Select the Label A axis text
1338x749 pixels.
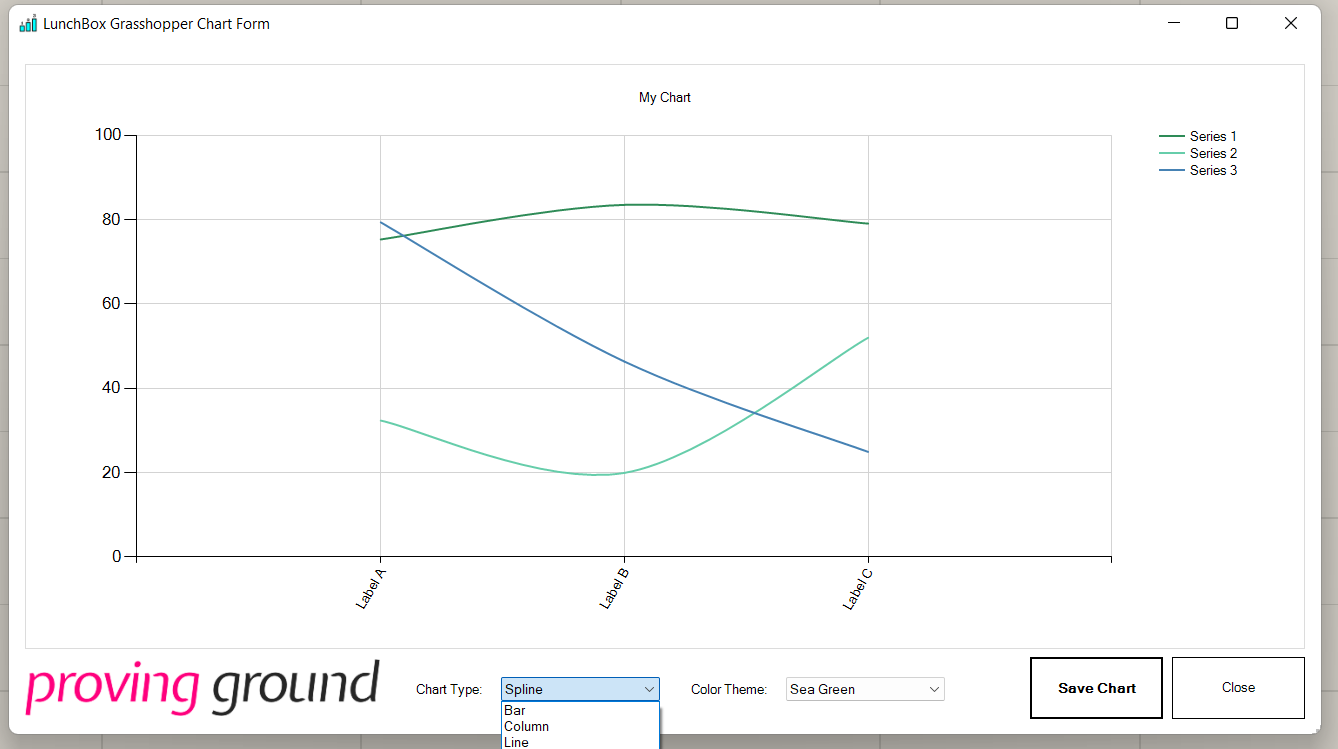tap(369, 585)
